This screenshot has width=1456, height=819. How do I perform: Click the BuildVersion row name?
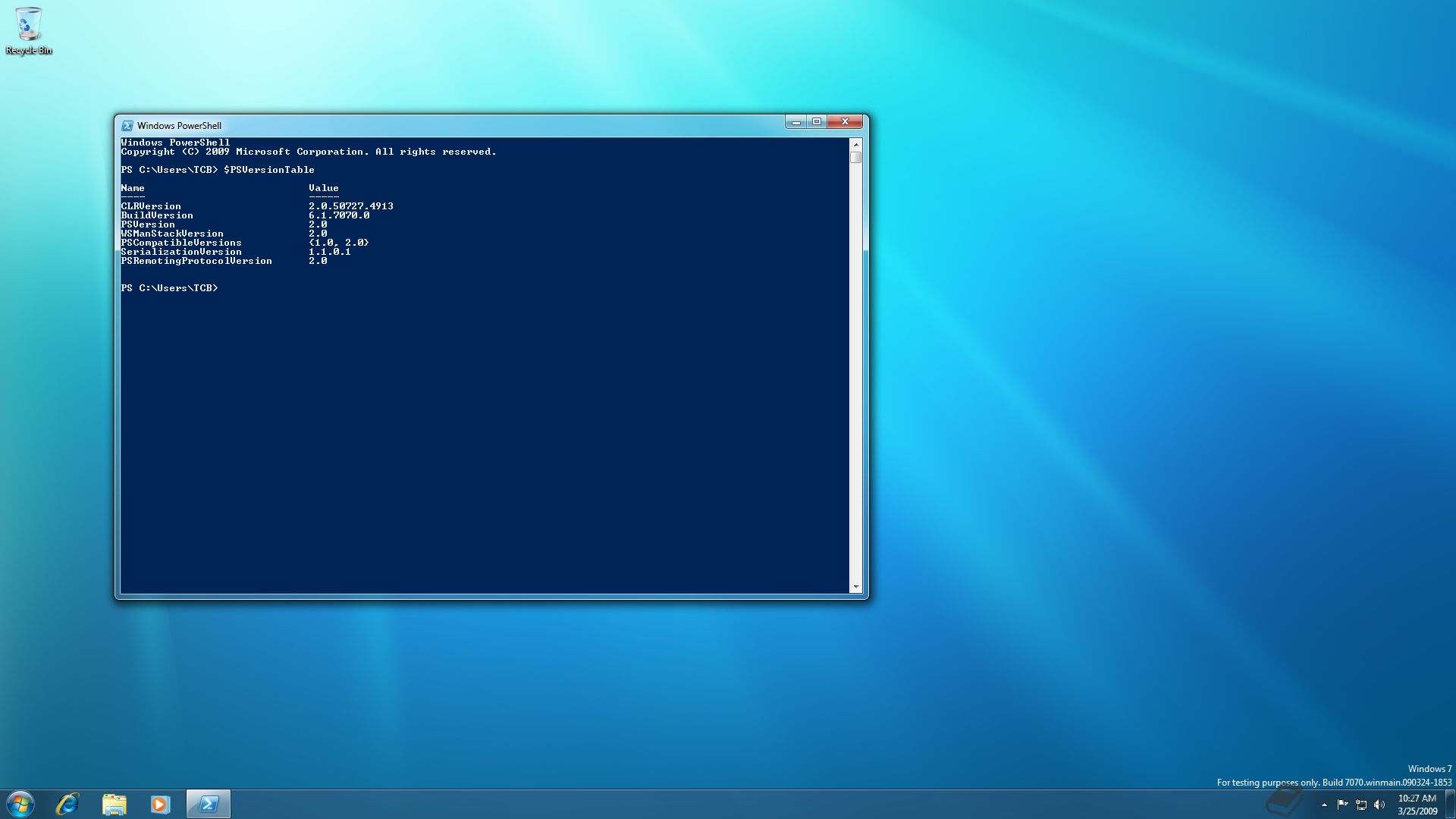click(x=157, y=215)
